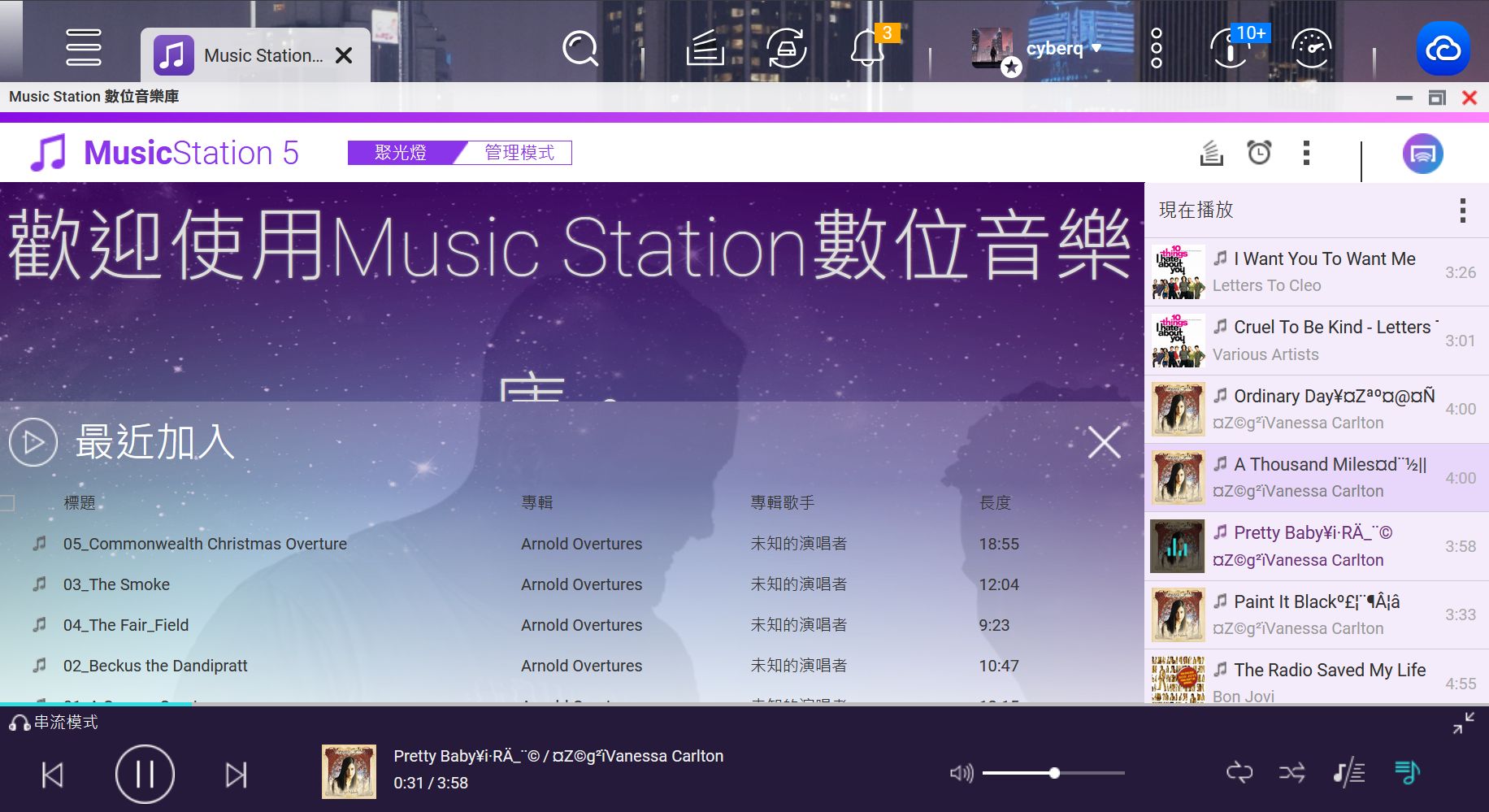Collapse the player with shrink arrows
This screenshot has width=1489, height=812.
point(1464,723)
